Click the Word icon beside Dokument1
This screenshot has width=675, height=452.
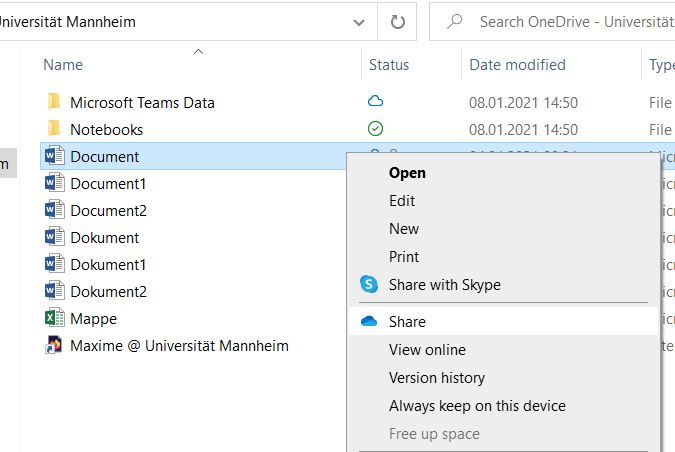(55, 264)
